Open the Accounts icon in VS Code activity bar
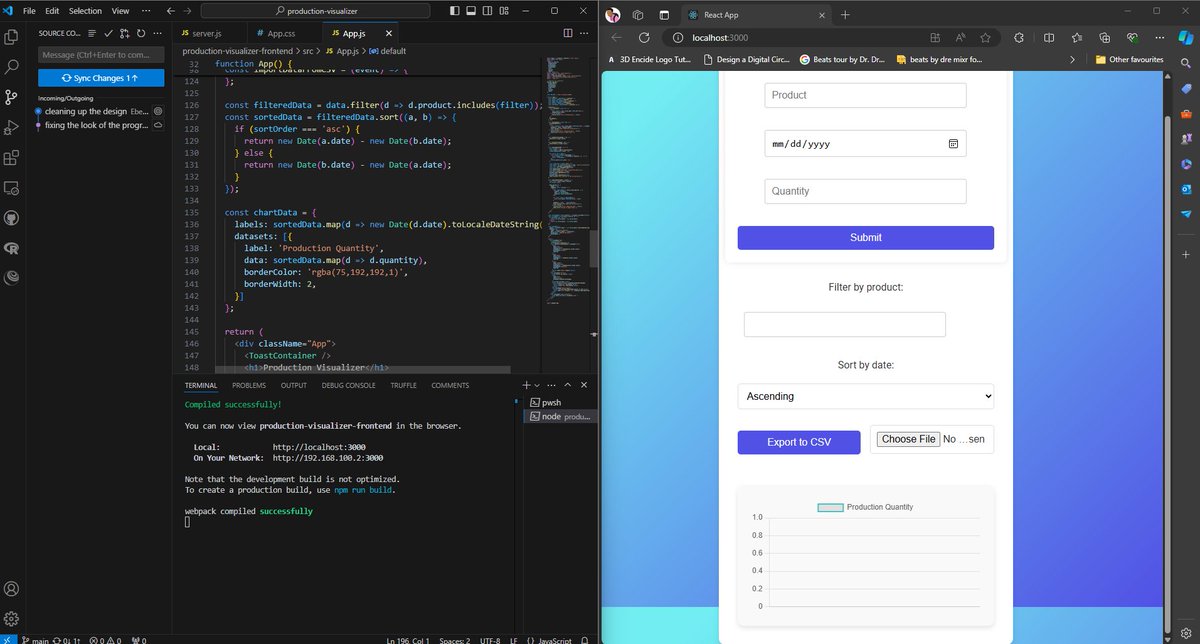Screen dimensions: 1200x644 point(12,588)
